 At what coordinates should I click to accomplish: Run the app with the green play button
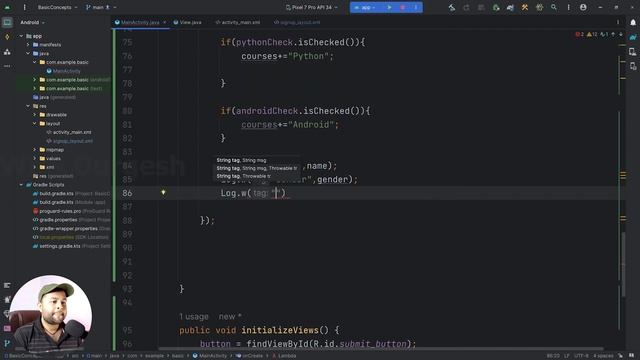[389, 7]
